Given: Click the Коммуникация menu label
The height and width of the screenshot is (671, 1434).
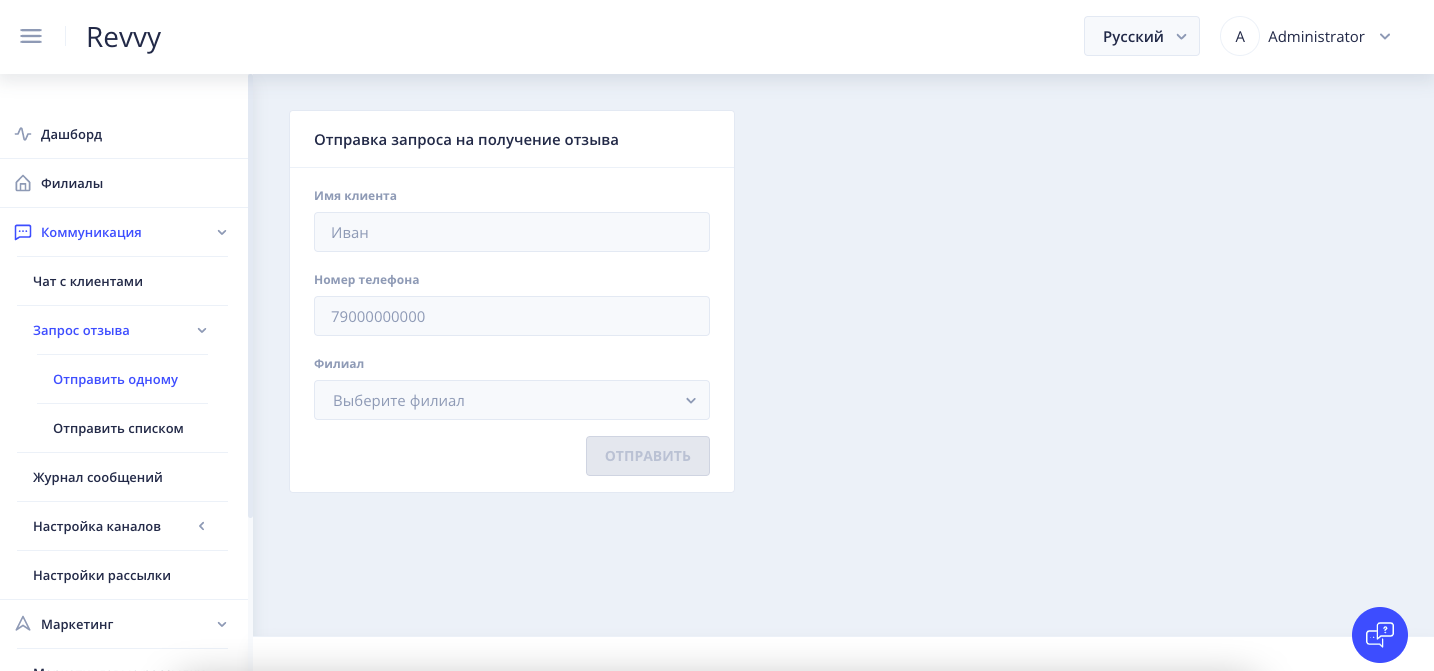Looking at the screenshot, I should 91,232.
